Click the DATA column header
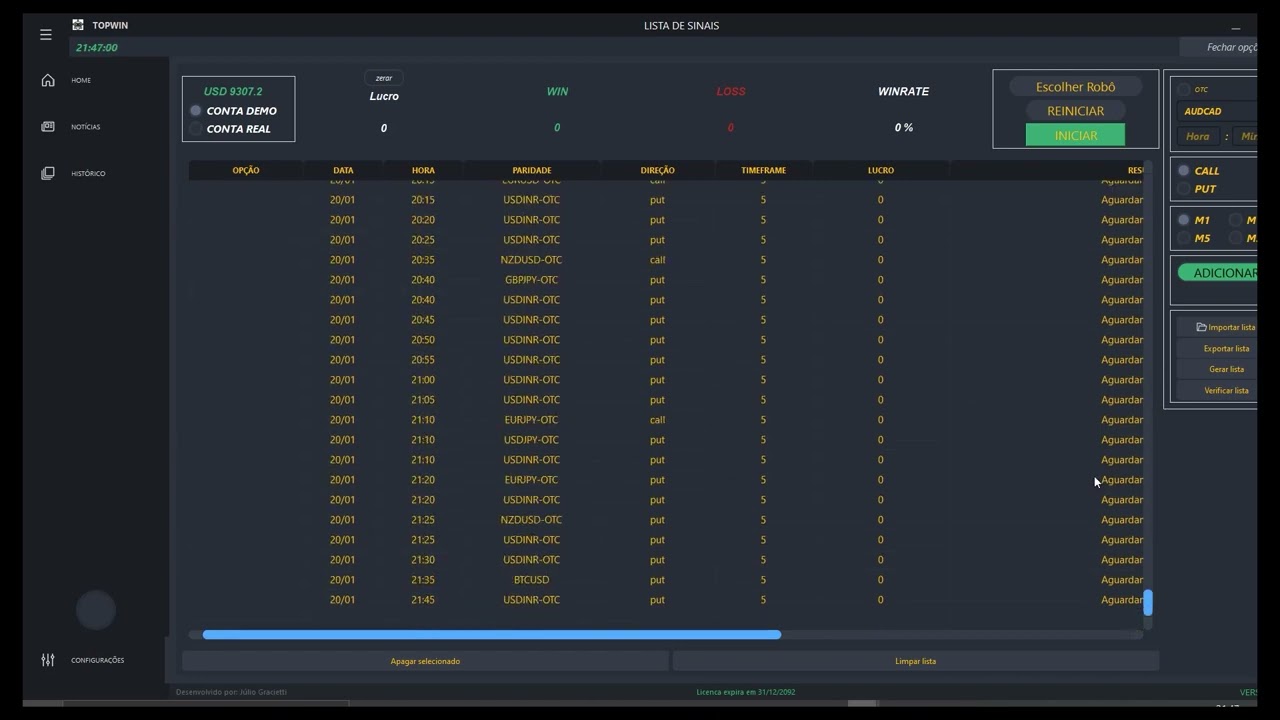The width and height of the screenshot is (1280, 720). click(343, 170)
